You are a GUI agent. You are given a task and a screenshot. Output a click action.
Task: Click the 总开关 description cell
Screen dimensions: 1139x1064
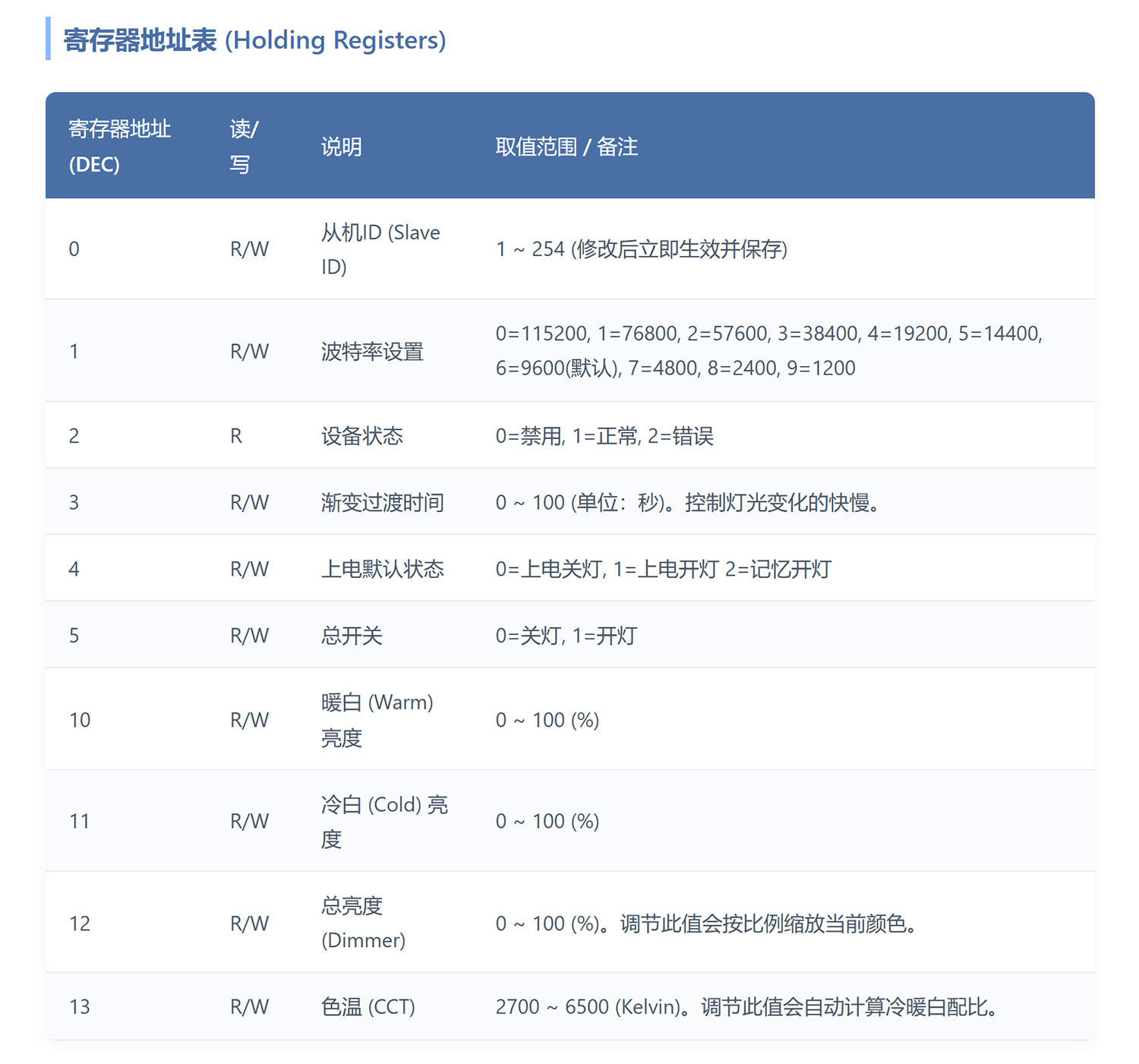click(352, 636)
